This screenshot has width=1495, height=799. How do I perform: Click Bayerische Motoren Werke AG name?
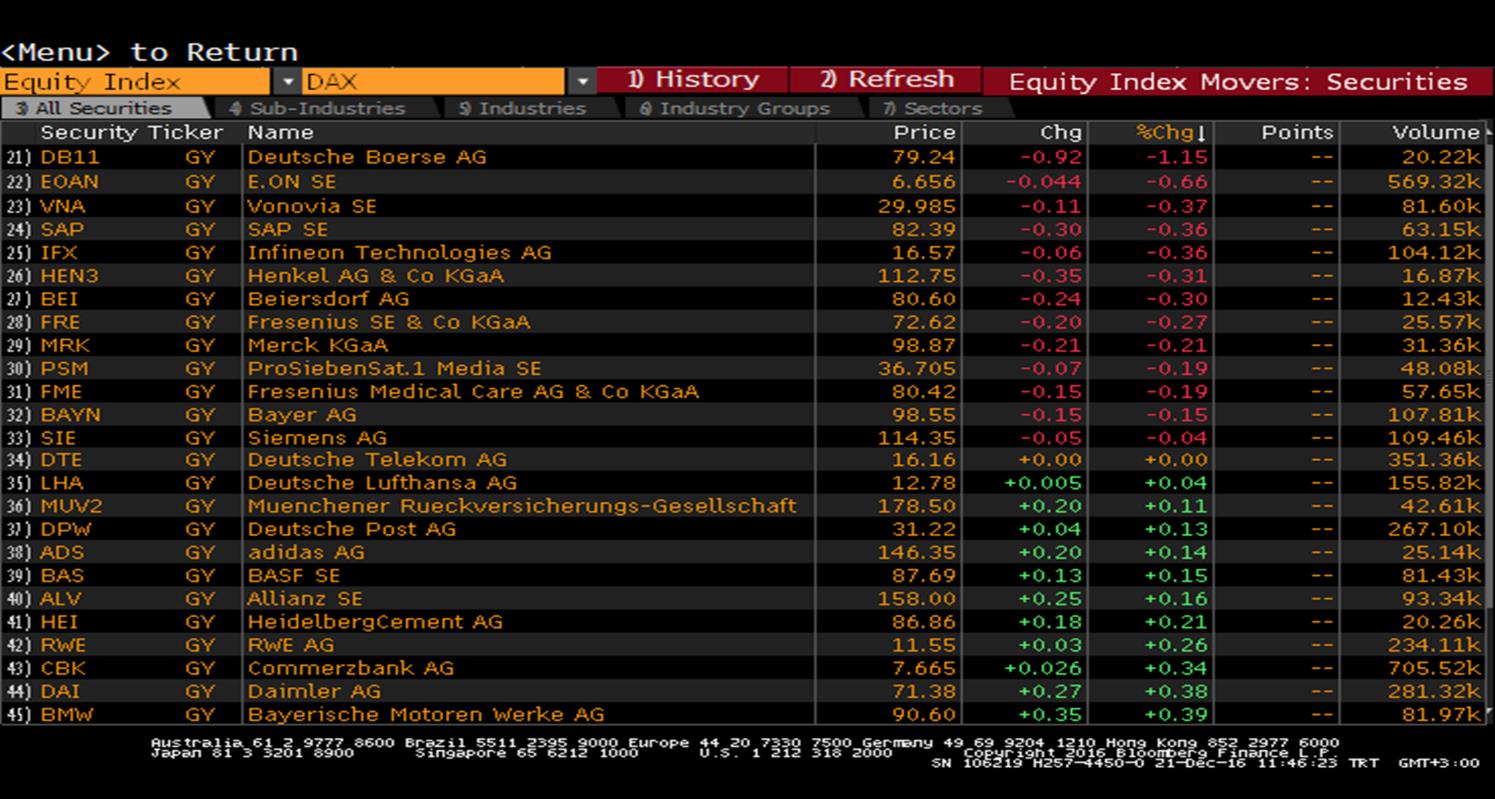coord(426,714)
